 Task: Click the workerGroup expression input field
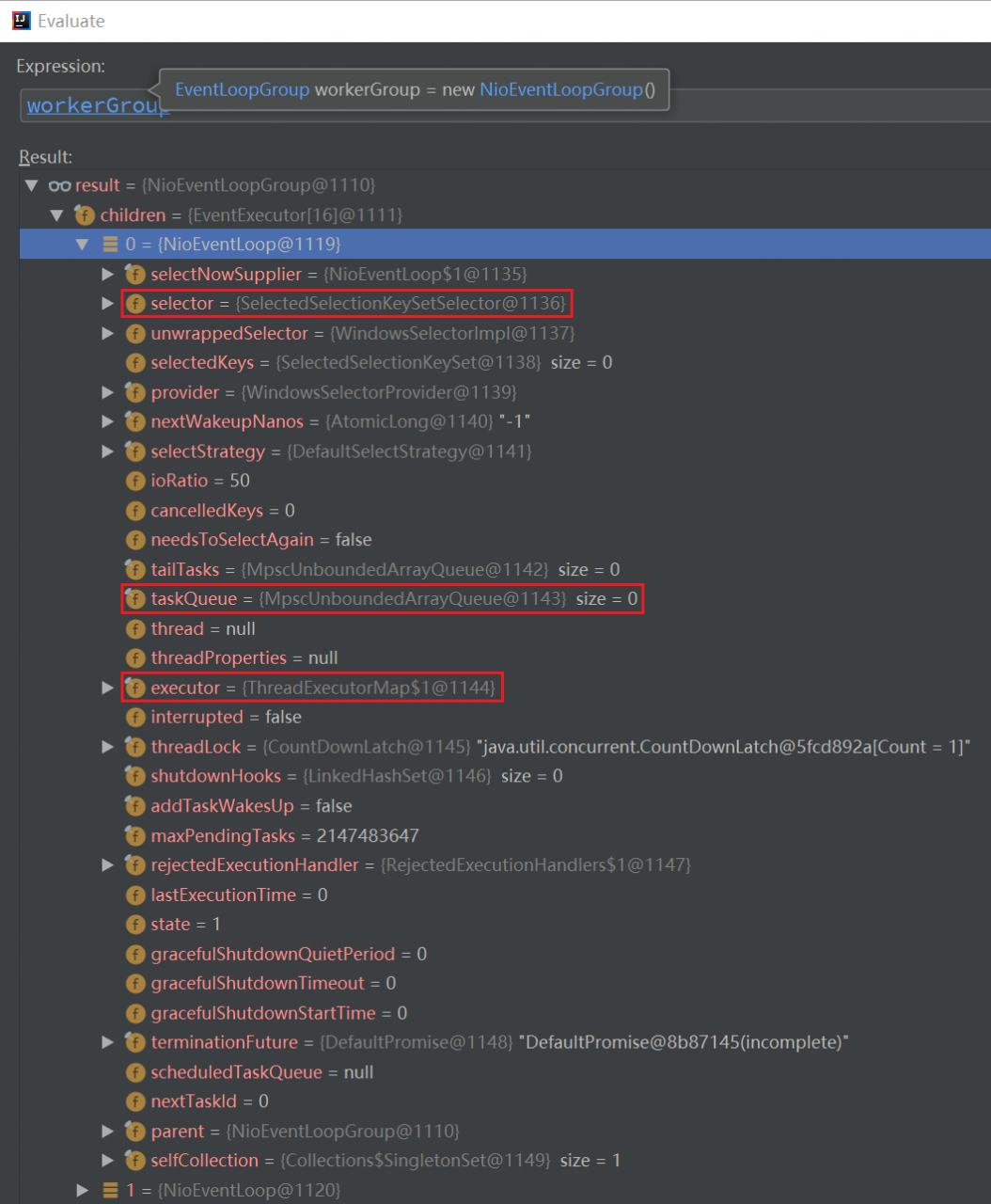click(504, 105)
